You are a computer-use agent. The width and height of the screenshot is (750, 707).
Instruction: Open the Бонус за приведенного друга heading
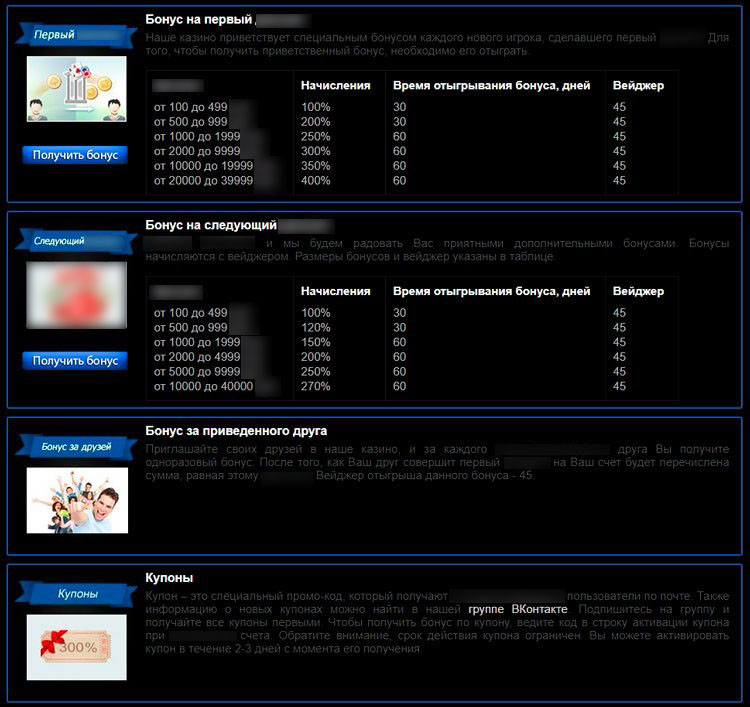[x=236, y=431]
